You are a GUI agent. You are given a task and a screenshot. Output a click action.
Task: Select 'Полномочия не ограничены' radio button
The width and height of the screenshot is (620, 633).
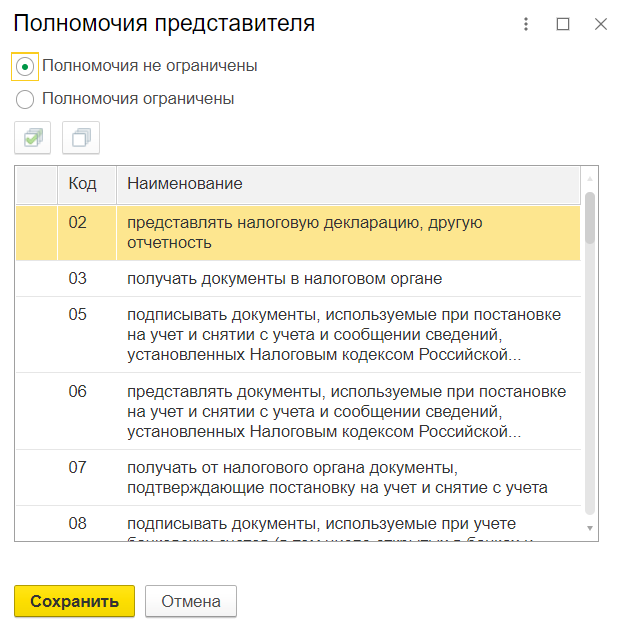point(25,66)
